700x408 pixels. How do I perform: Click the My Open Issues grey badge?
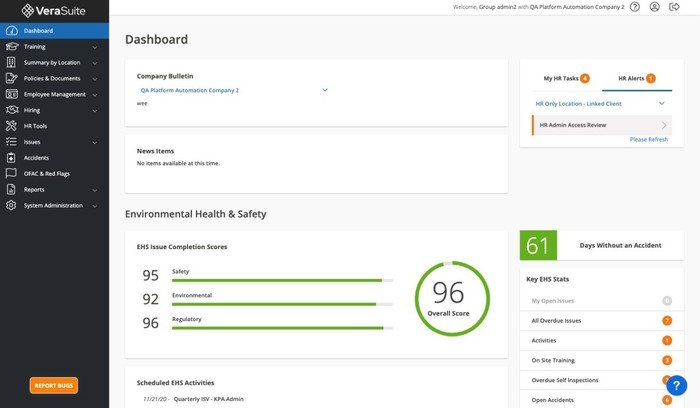tap(667, 301)
